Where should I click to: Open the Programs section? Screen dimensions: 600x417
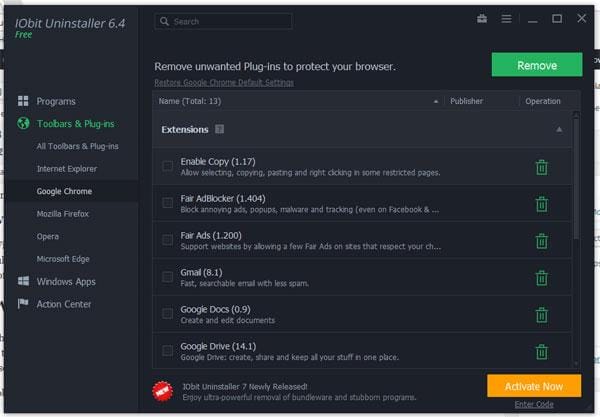(x=56, y=101)
